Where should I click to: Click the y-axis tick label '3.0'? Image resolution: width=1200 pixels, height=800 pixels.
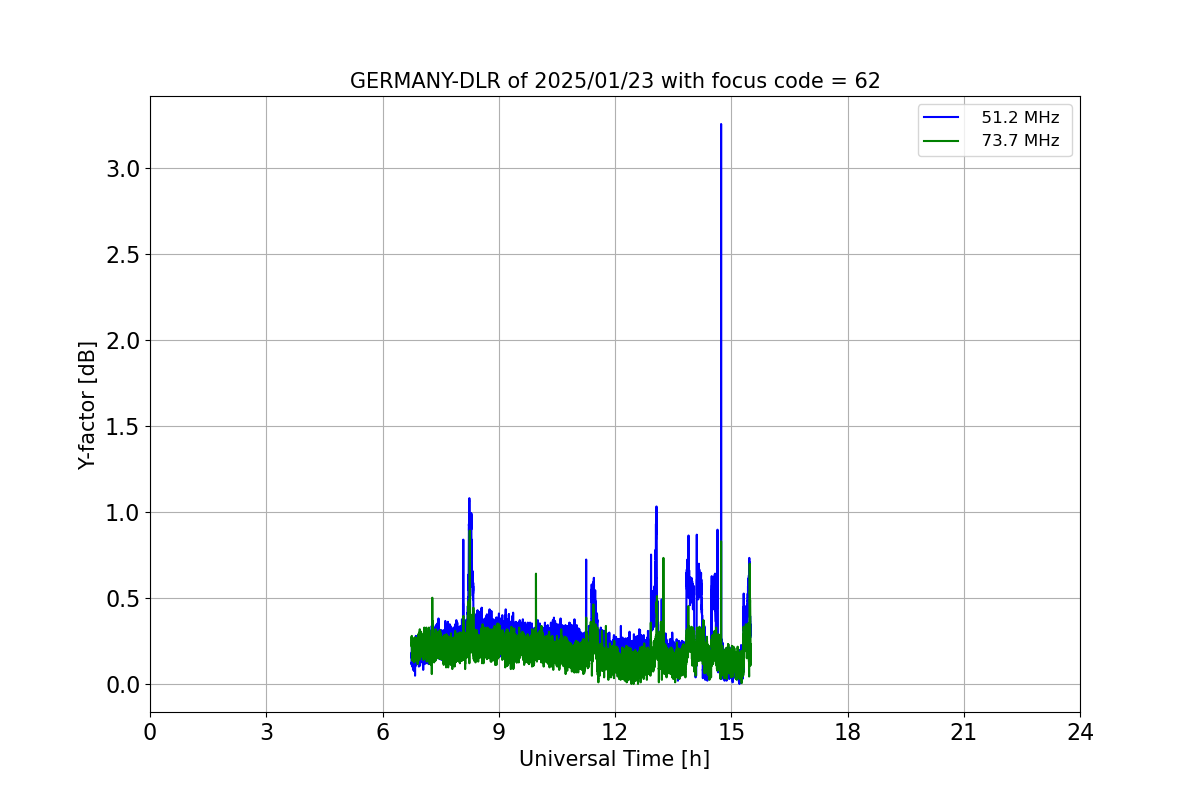click(x=123, y=169)
